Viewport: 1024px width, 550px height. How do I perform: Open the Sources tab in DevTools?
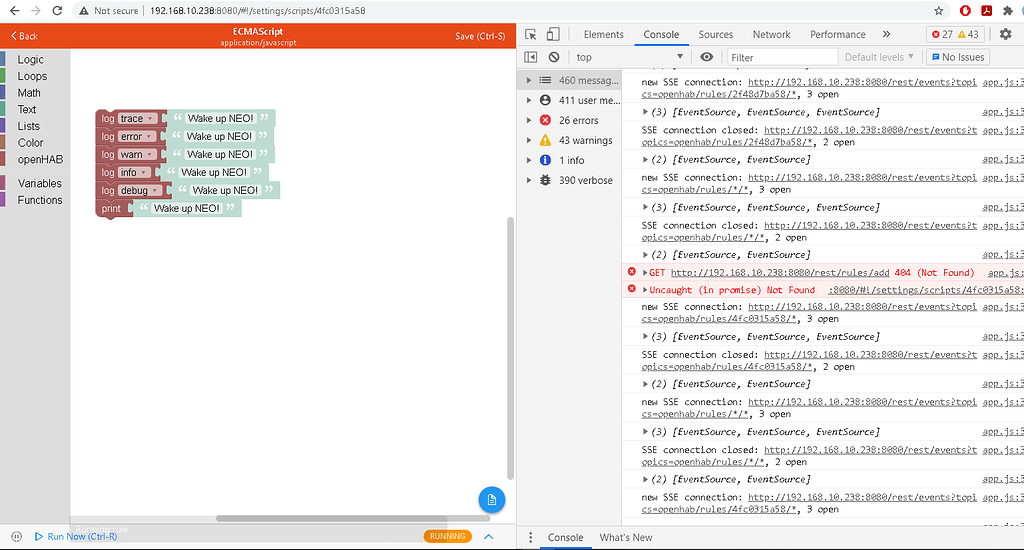[715, 34]
